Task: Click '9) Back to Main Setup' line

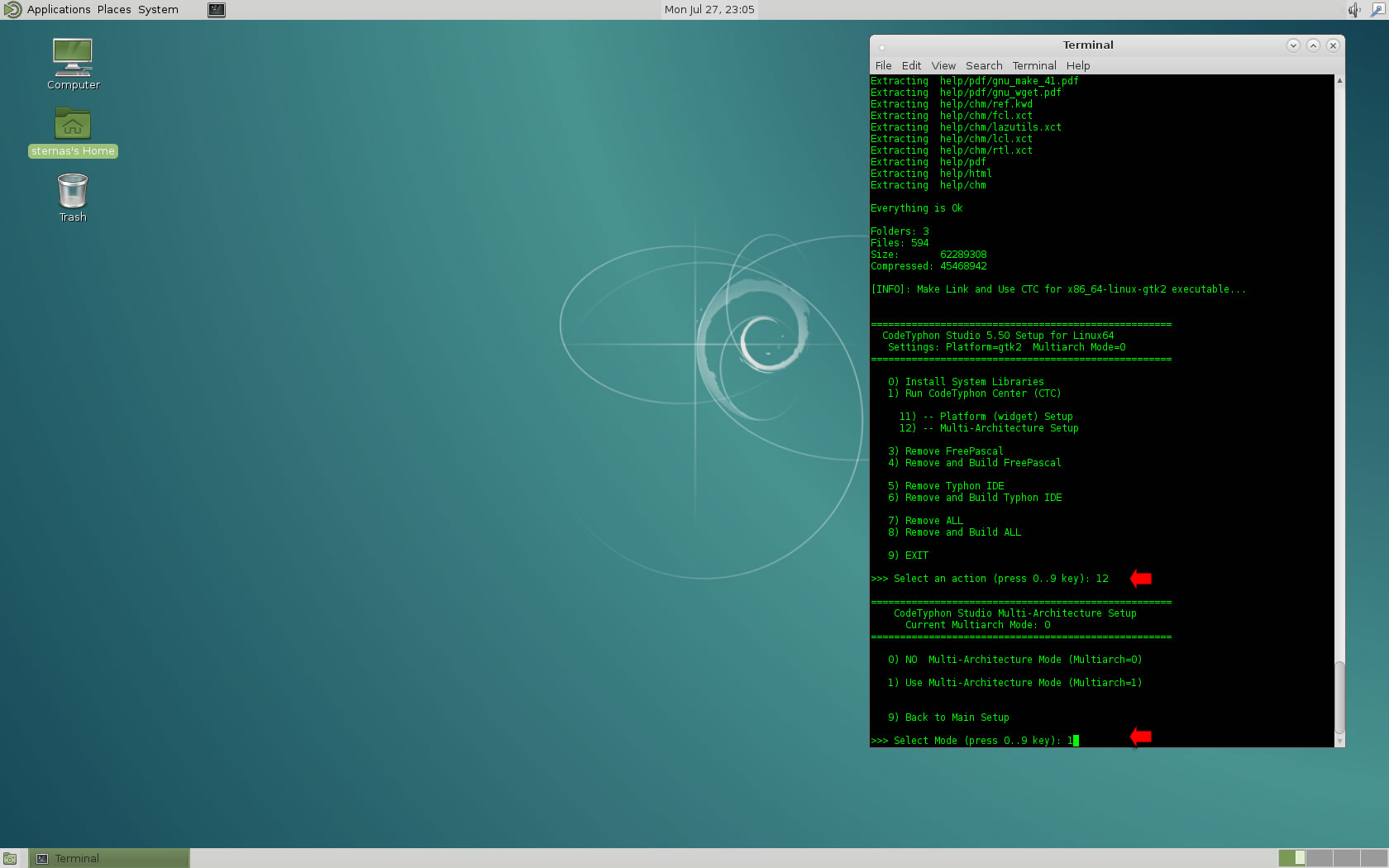Action: [x=948, y=718]
